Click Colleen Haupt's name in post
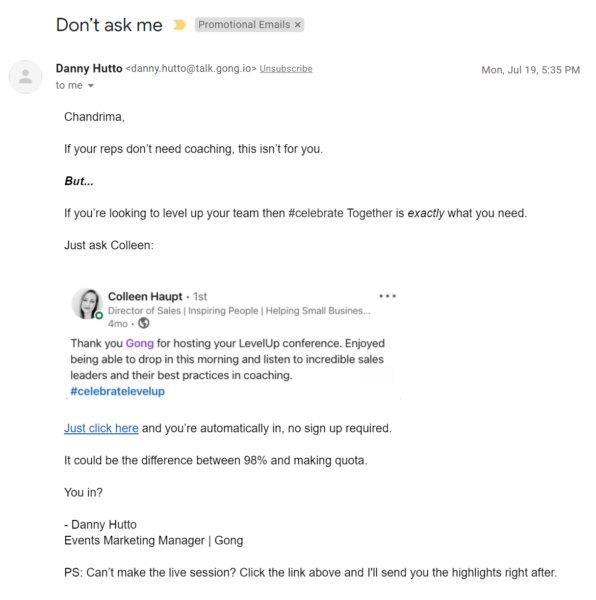This screenshot has width=596, height=600. click(145, 297)
